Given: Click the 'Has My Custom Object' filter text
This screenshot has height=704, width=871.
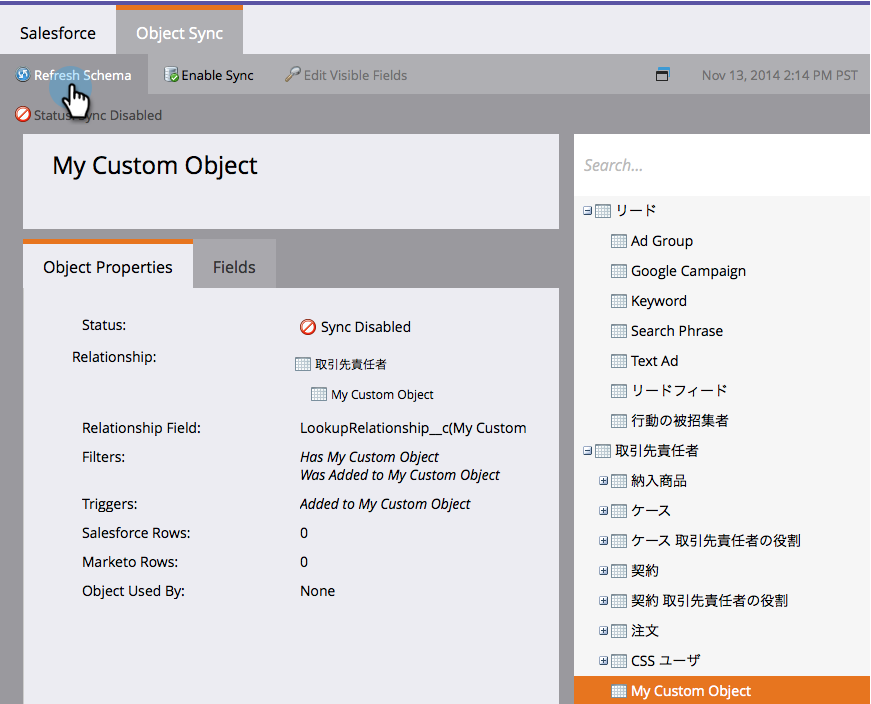Looking at the screenshot, I should click(x=369, y=457).
